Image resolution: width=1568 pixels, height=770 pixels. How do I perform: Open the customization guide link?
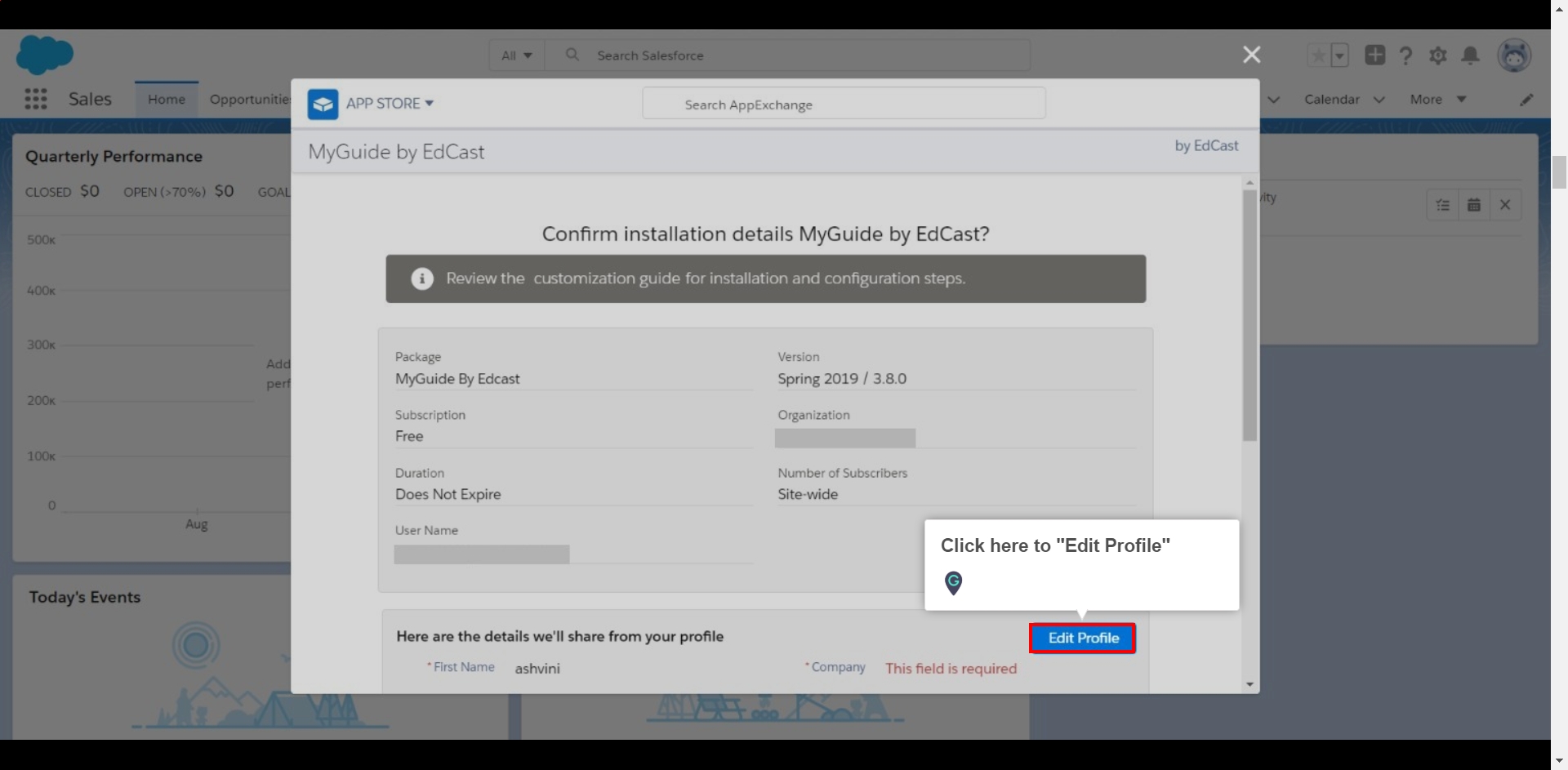click(x=608, y=278)
